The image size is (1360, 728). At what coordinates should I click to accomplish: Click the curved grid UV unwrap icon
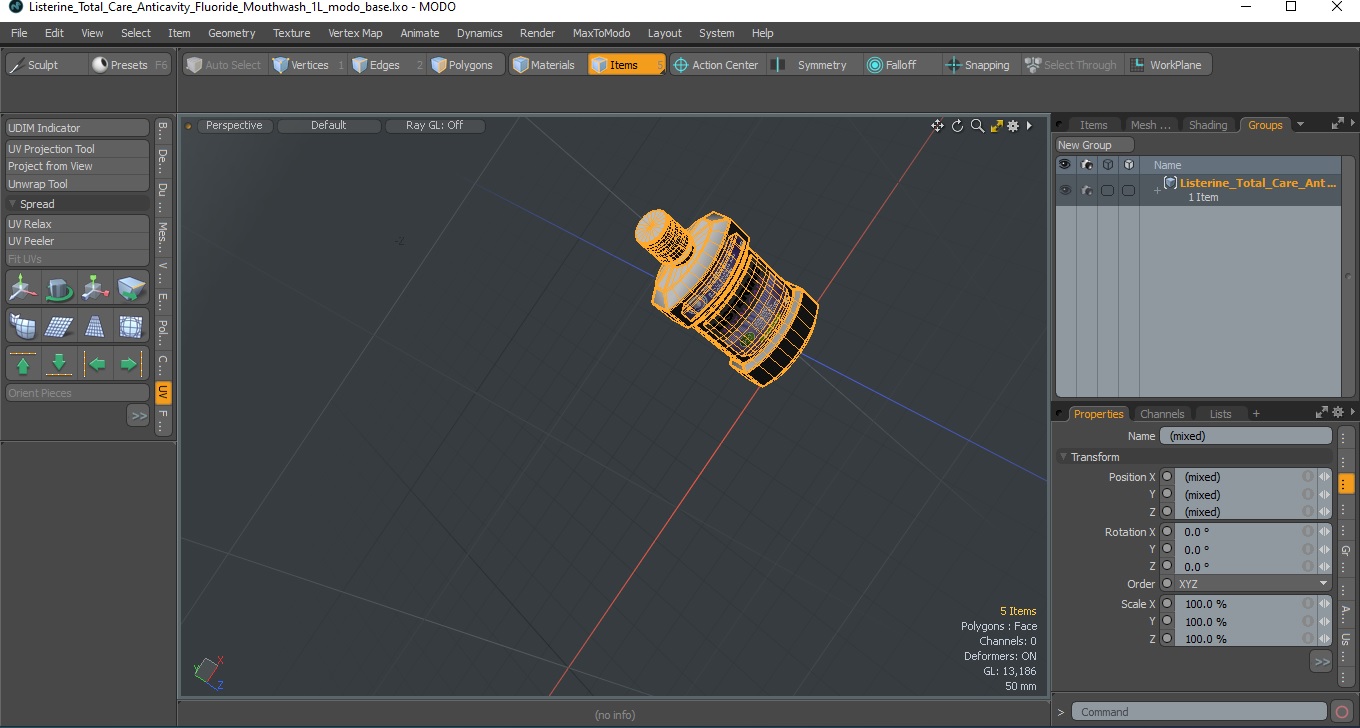(23, 326)
